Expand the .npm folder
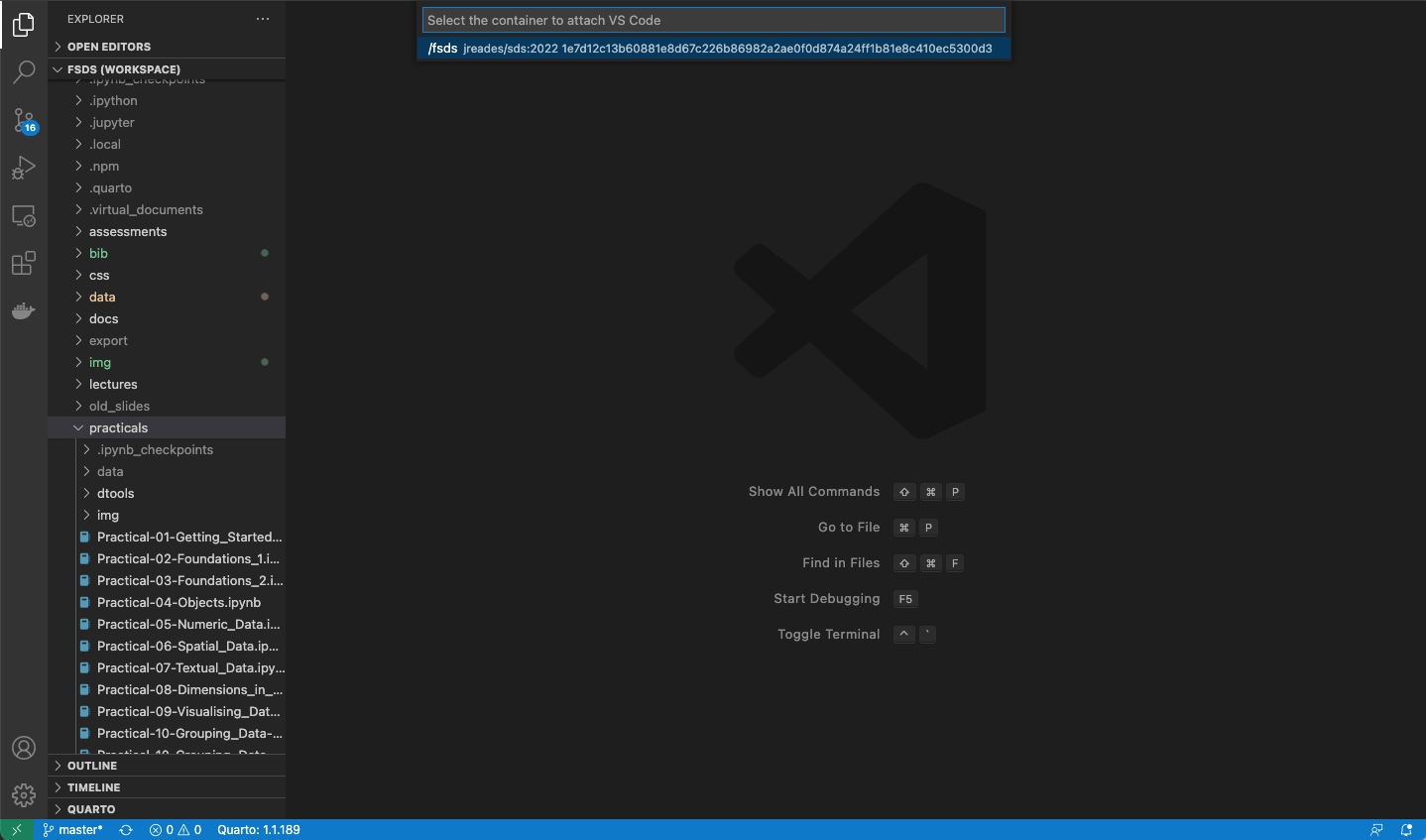The height and width of the screenshot is (840, 1426). point(167,167)
